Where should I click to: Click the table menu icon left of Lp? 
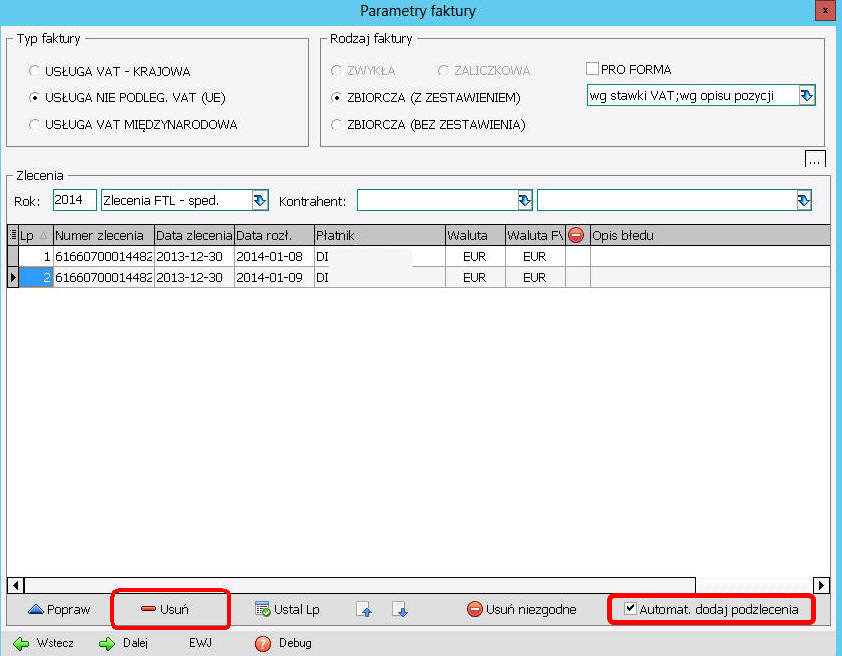13,235
